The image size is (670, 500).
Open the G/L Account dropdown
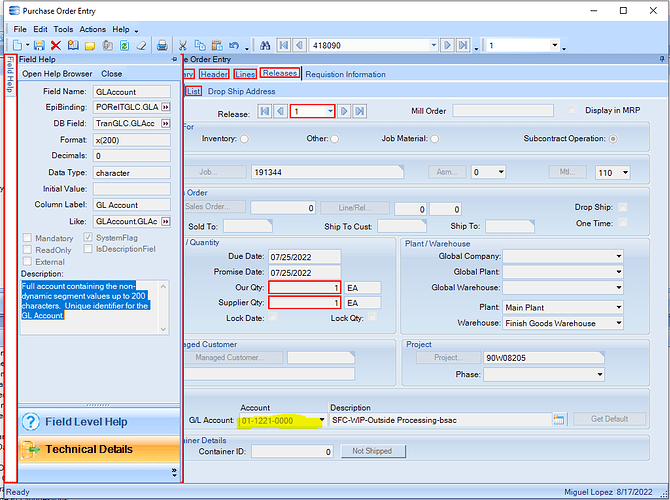(322, 421)
